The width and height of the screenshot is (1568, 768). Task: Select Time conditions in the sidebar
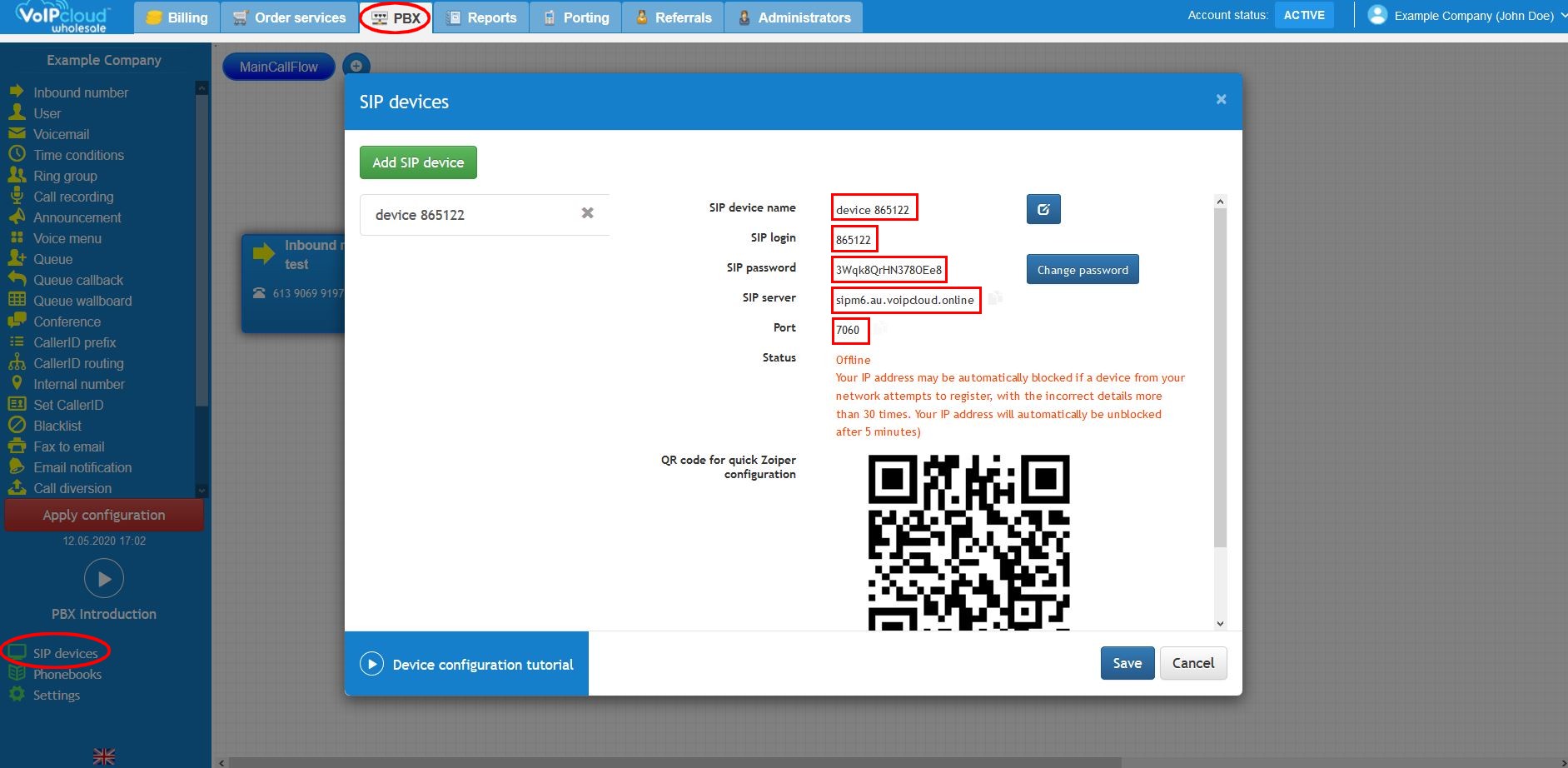(77, 155)
